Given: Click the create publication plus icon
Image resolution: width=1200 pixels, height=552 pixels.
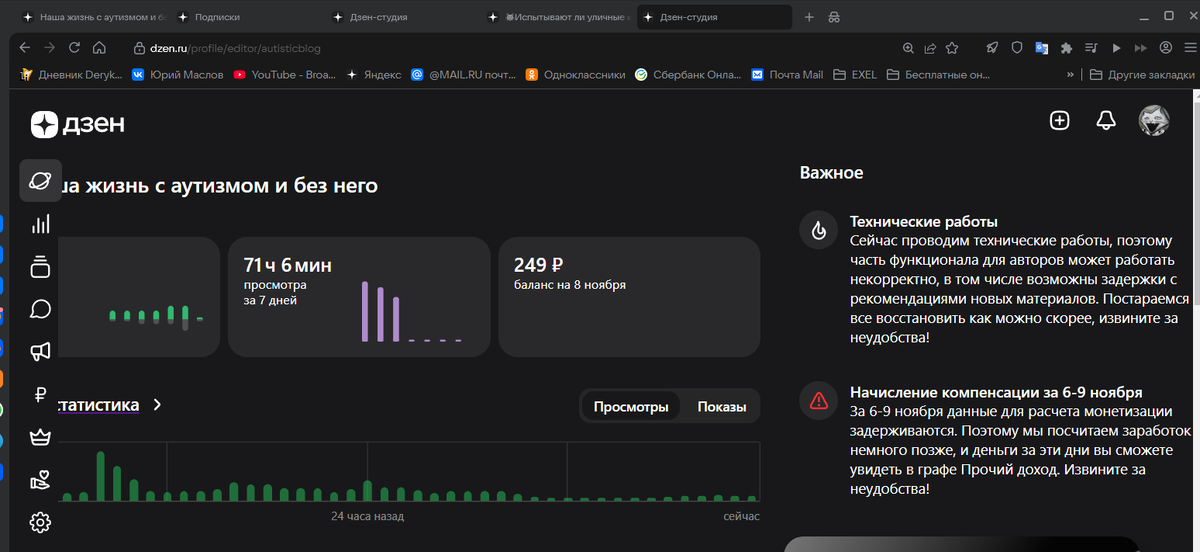Looking at the screenshot, I should point(1059,121).
